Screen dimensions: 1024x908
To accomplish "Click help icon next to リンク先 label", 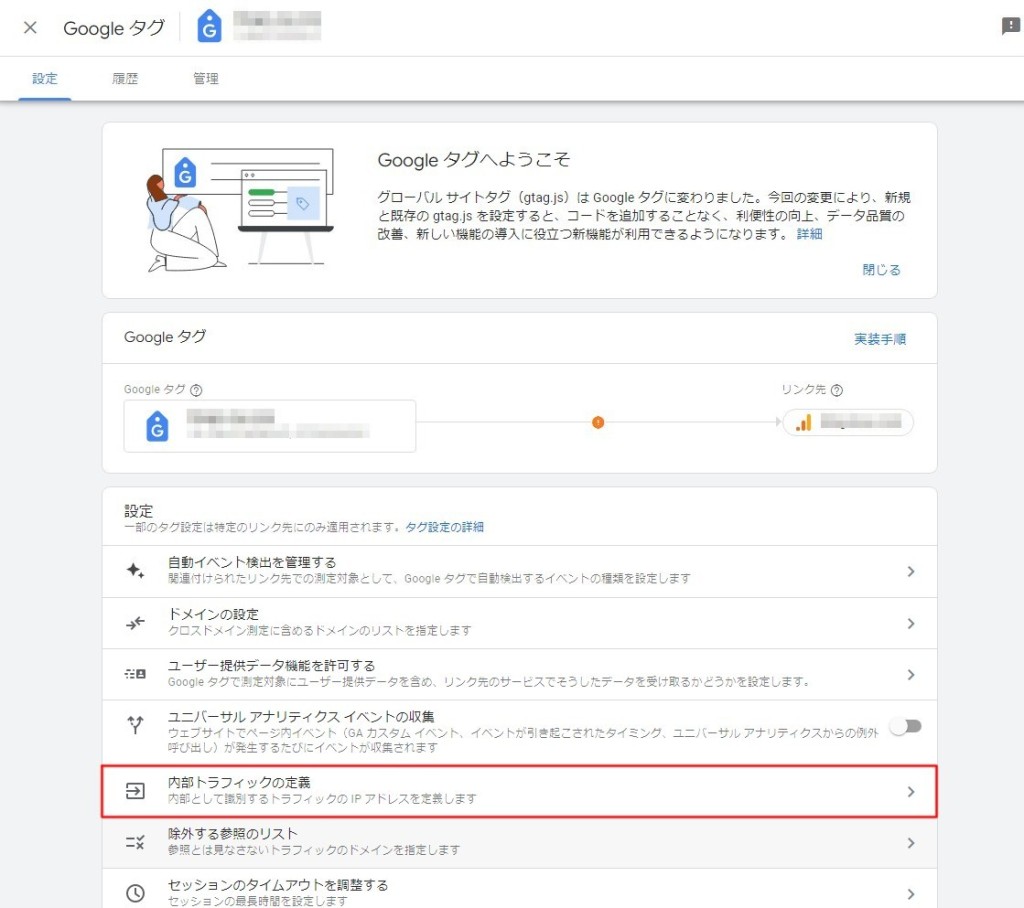I will tap(836, 391).
